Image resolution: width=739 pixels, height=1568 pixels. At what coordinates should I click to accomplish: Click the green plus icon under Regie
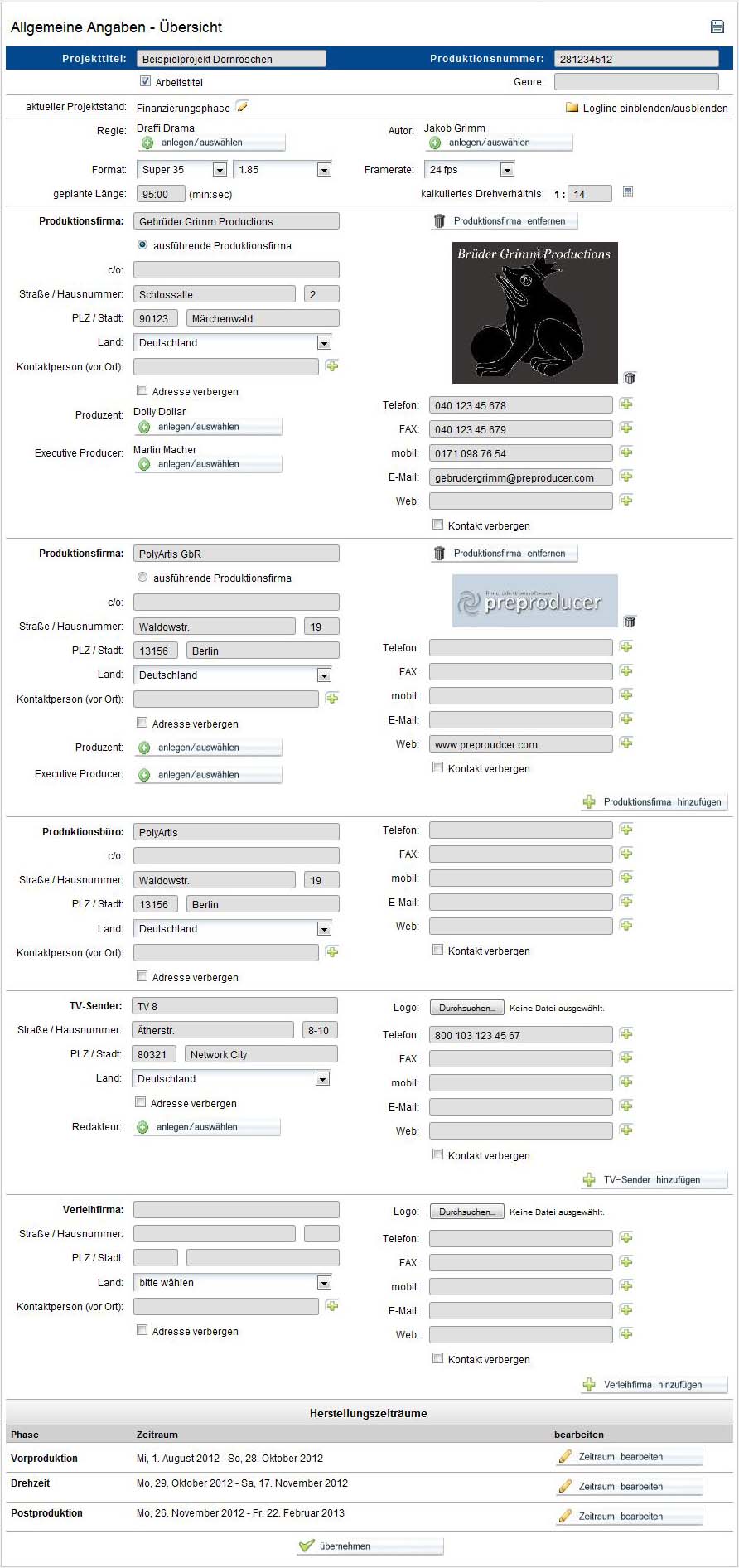click(x=147, y=143)
